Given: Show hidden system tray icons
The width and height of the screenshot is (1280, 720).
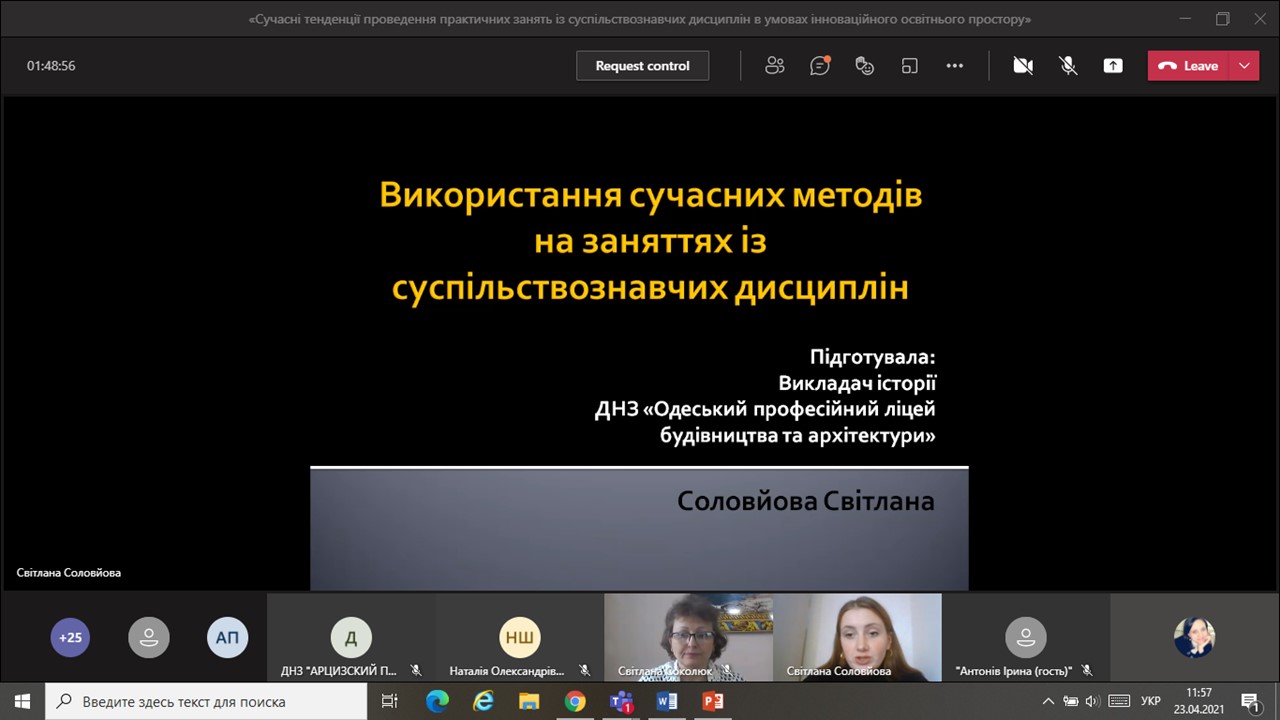Looking at the screenshot, I should click(1050, 701).
